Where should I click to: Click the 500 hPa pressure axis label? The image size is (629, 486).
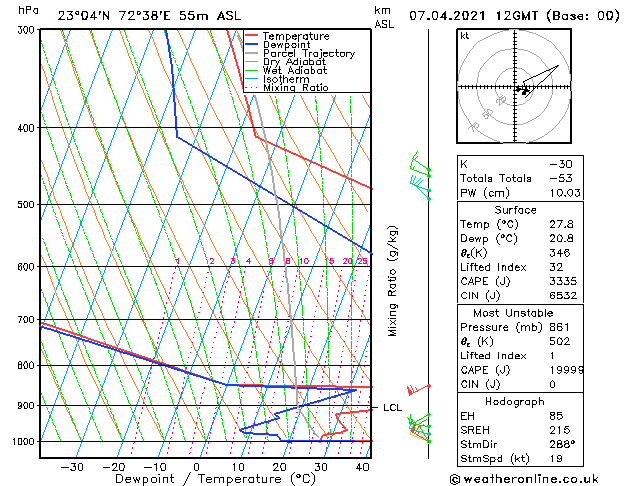coord(22,205)
